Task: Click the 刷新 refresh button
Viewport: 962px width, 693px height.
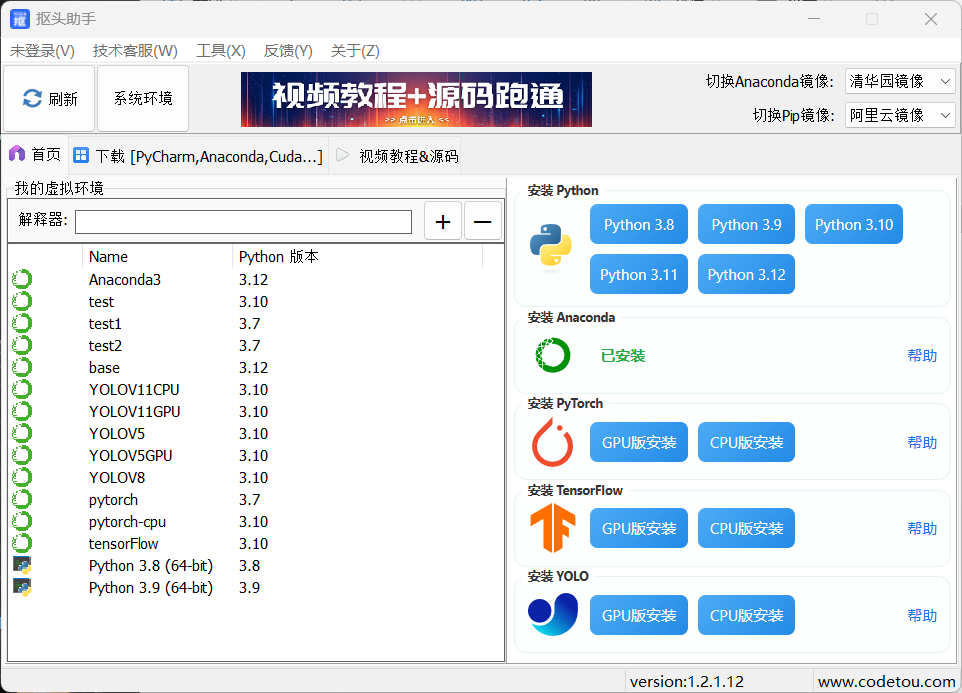Action: click(49, 99)
